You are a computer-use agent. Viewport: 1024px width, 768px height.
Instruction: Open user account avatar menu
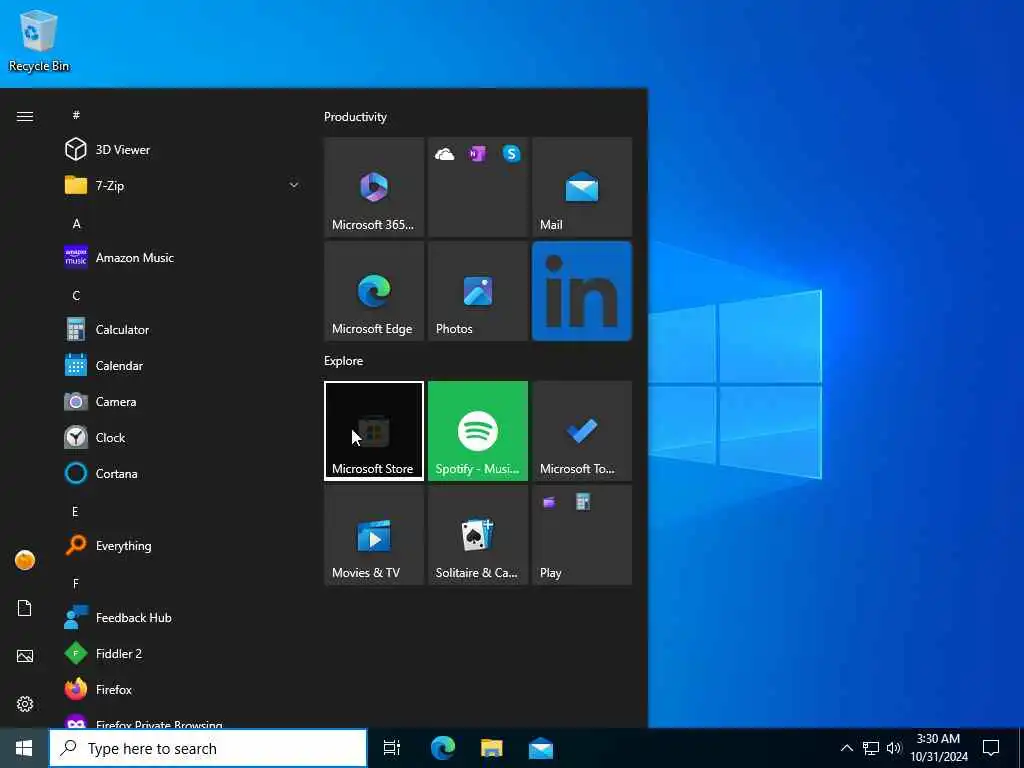[x=25, y=560]
